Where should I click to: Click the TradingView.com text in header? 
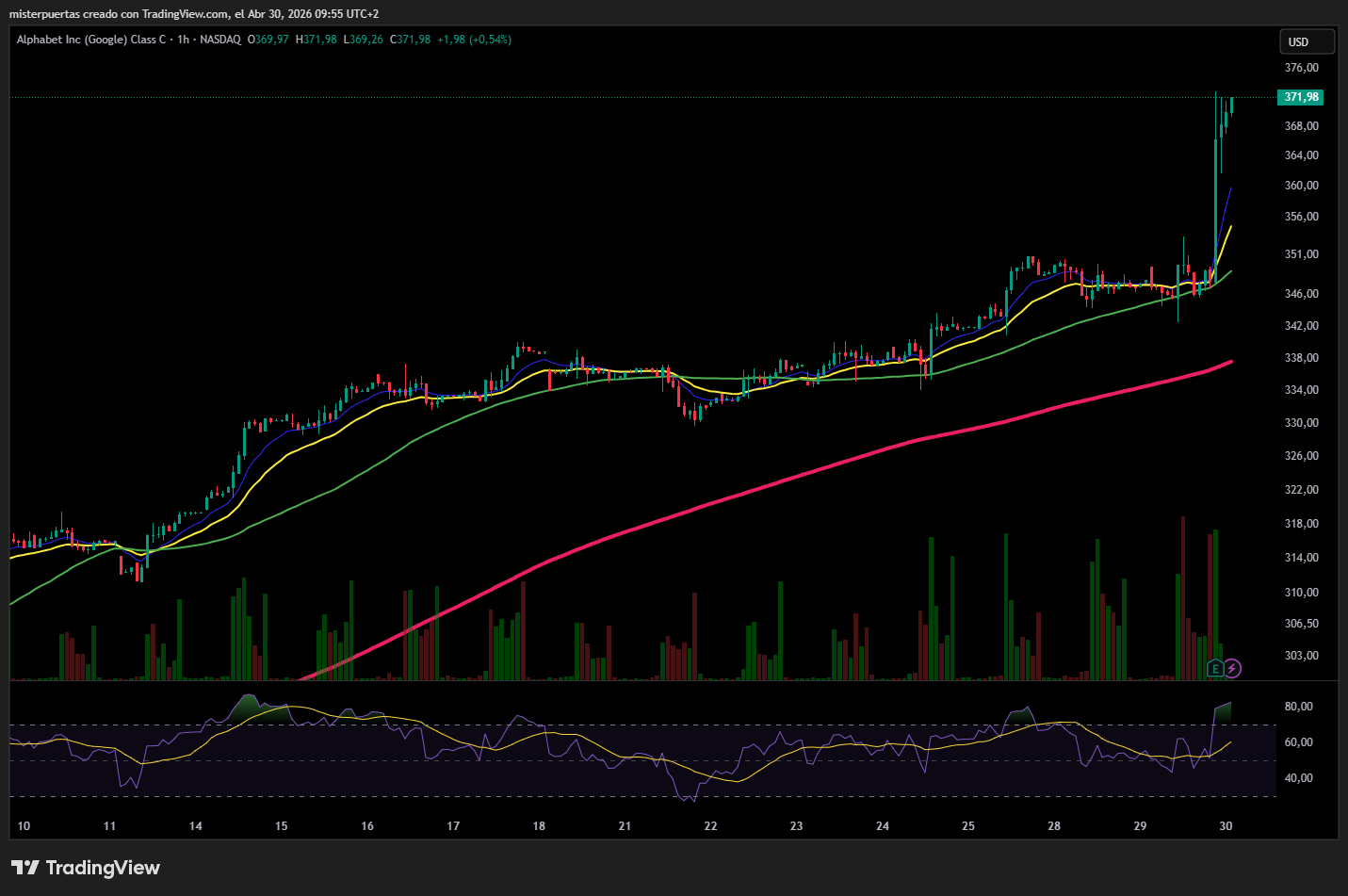[186, 14]
